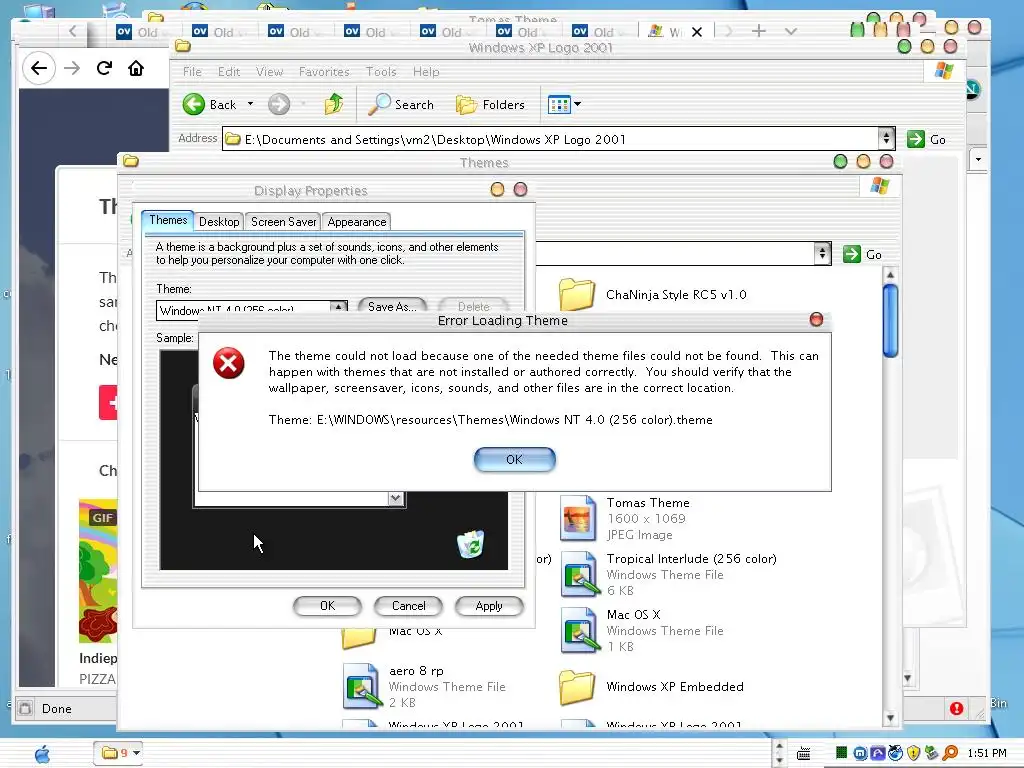Click the green Back arrow in explorer toolbar
This screenshot has width=1024, height=768.
point(193,104)
